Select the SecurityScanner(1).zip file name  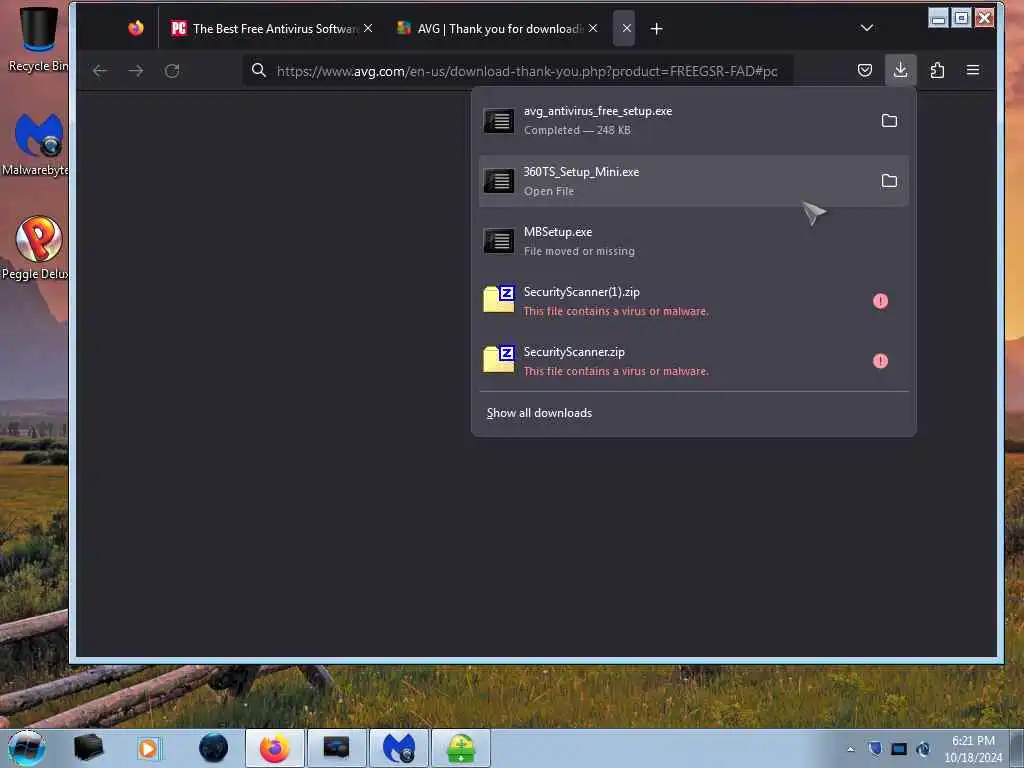(x=581, y=292)
